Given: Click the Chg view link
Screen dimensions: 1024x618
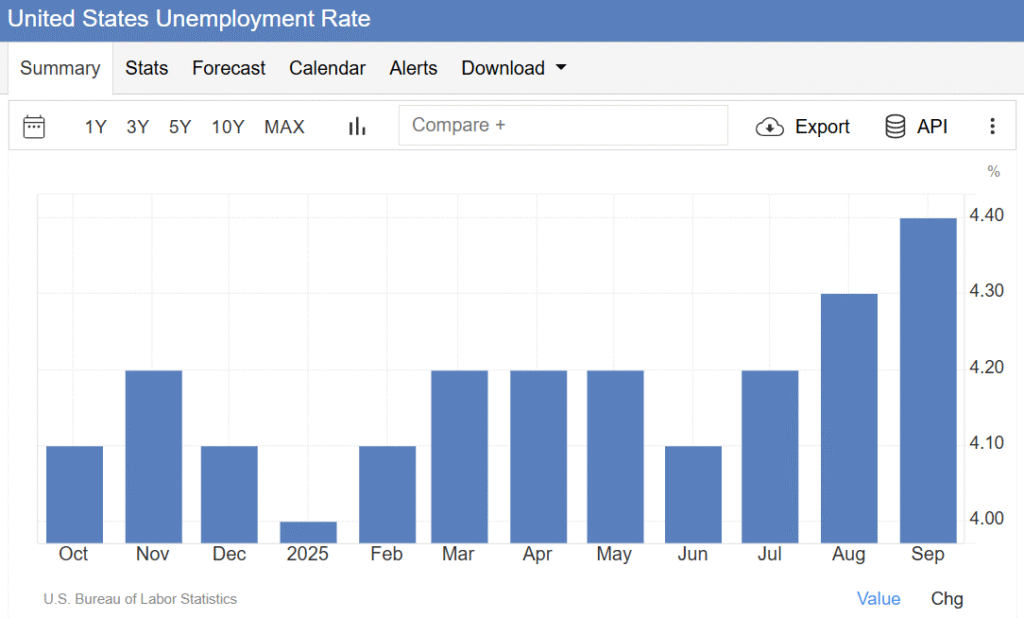Looking at the screenshot, I should [x=946, y=598].
